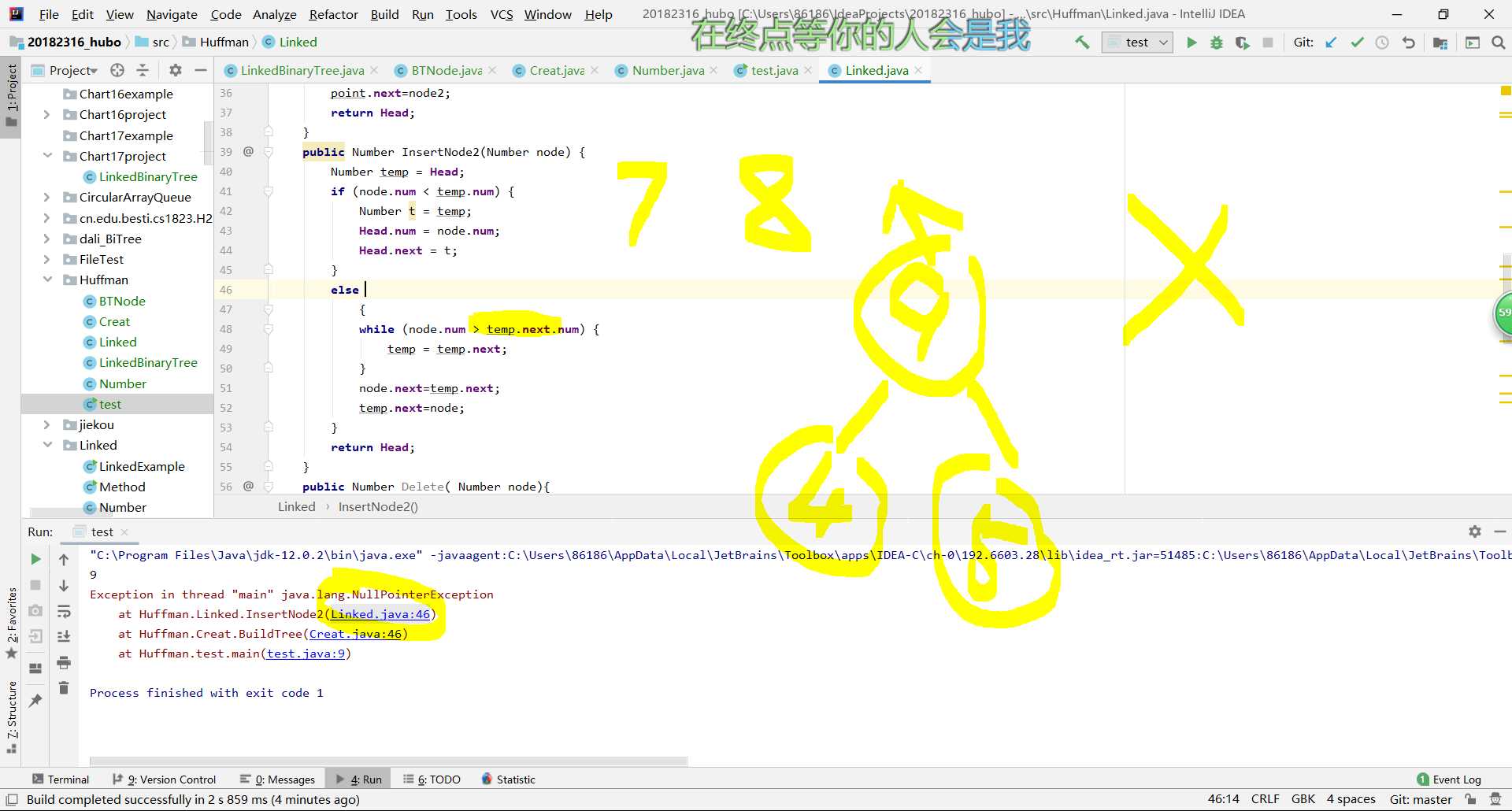Commit changes with green checkmark icon
Viewport: 1512px width, 811px height.
[1357, 43]
